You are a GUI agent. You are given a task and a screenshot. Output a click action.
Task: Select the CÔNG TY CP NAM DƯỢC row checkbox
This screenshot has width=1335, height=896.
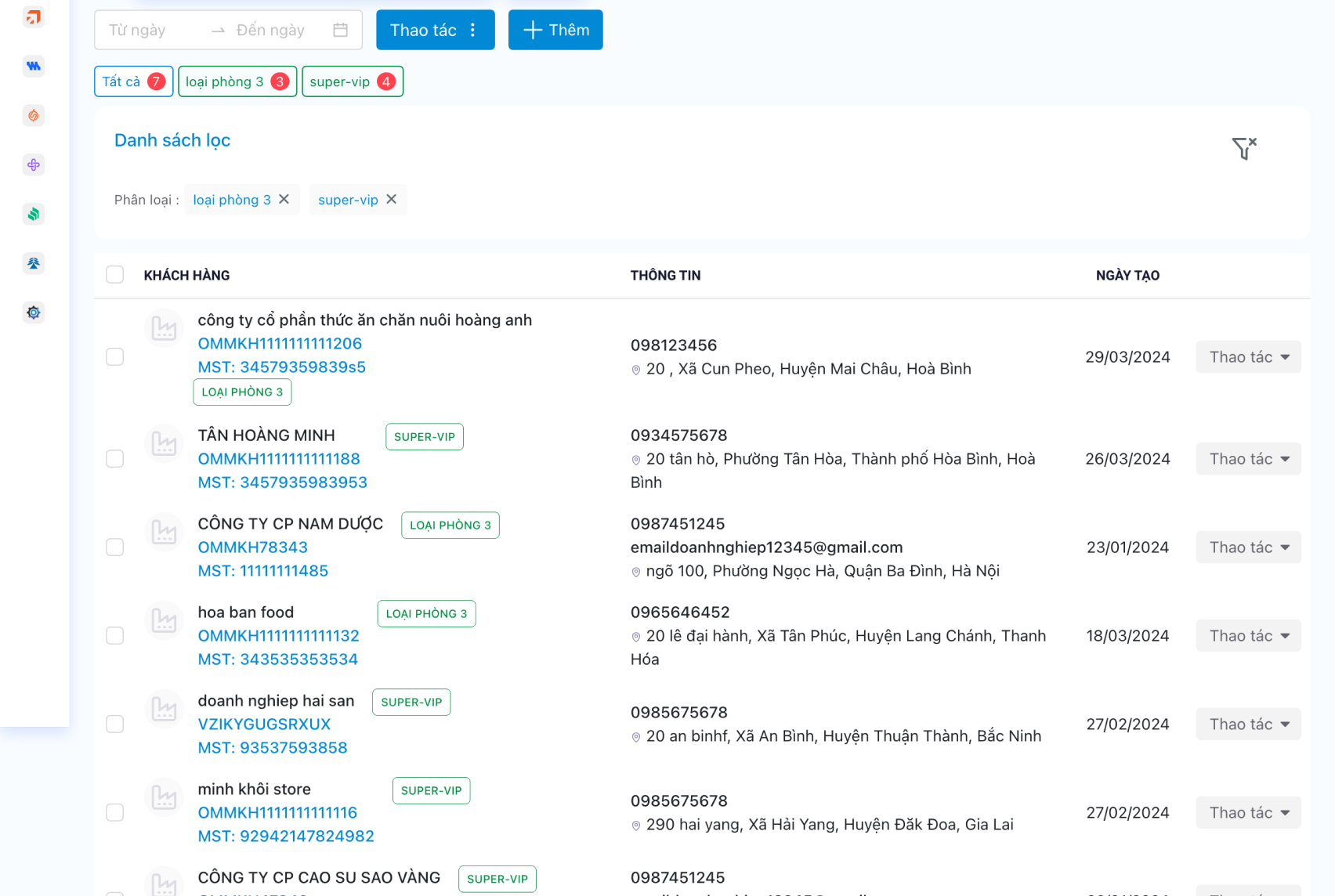(x=115, y=547)
